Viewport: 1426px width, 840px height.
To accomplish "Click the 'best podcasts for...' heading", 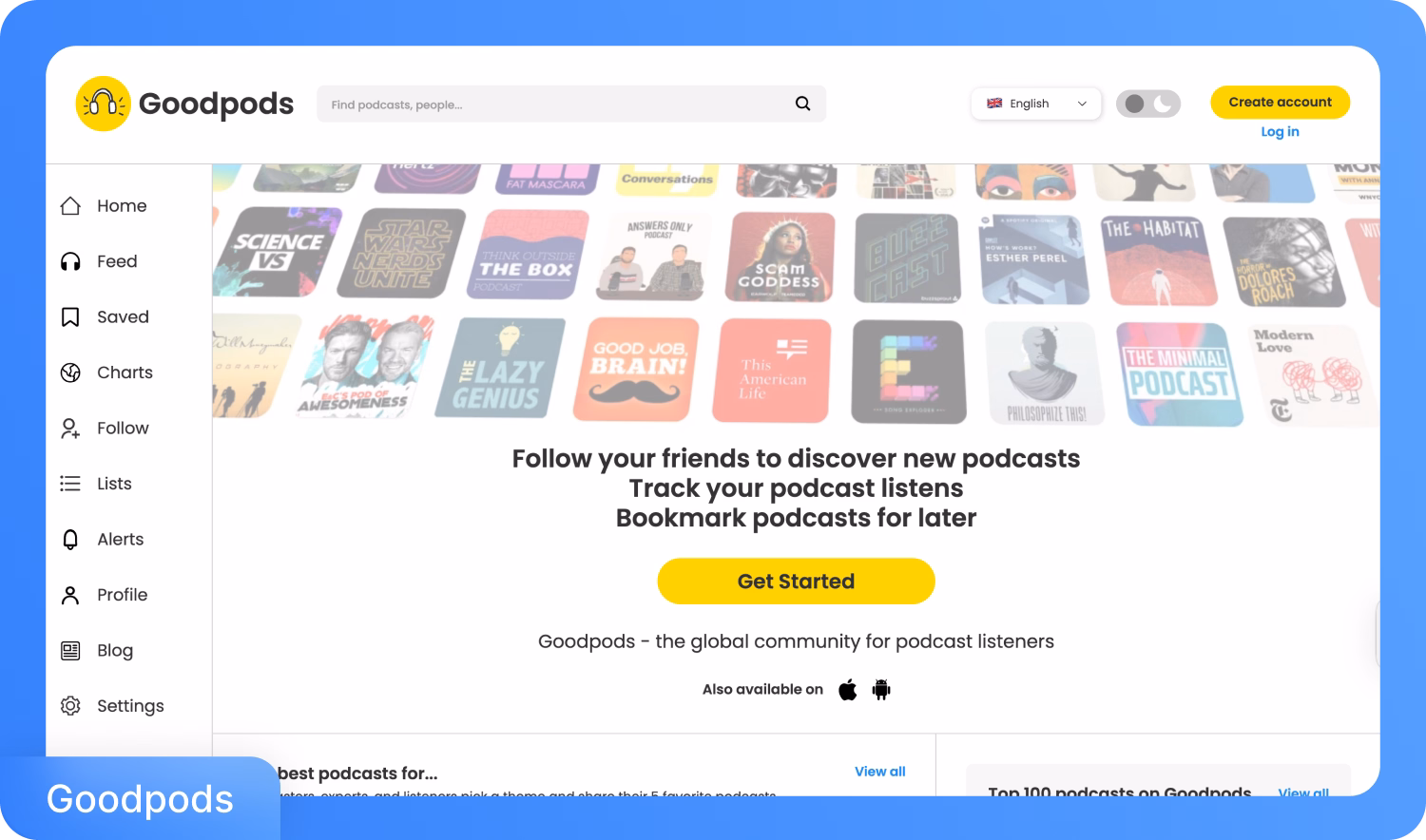I will [x=357, y=773].
